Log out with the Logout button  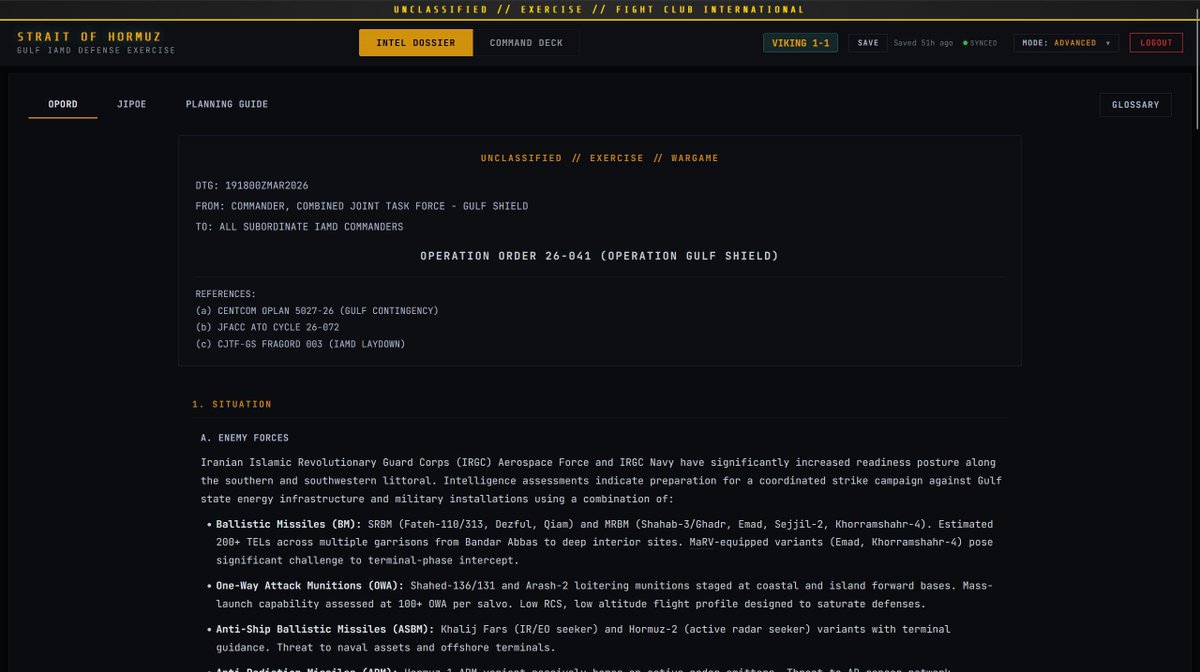(1156, 43)
